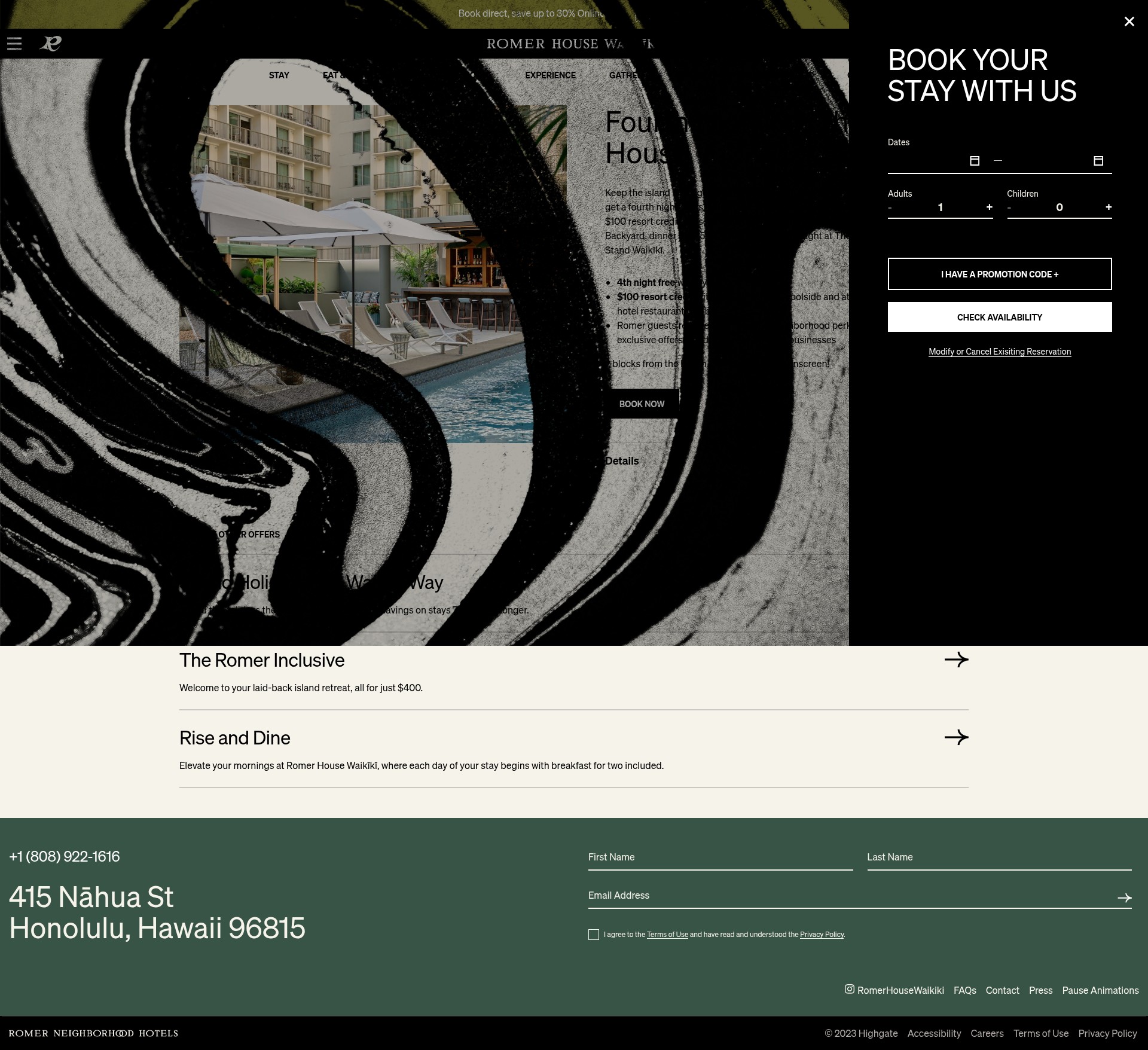Click the Check Availability button
The width and height of the screenshot is (1148, 1050).
pyautogui.click(x=1000, y=317)
